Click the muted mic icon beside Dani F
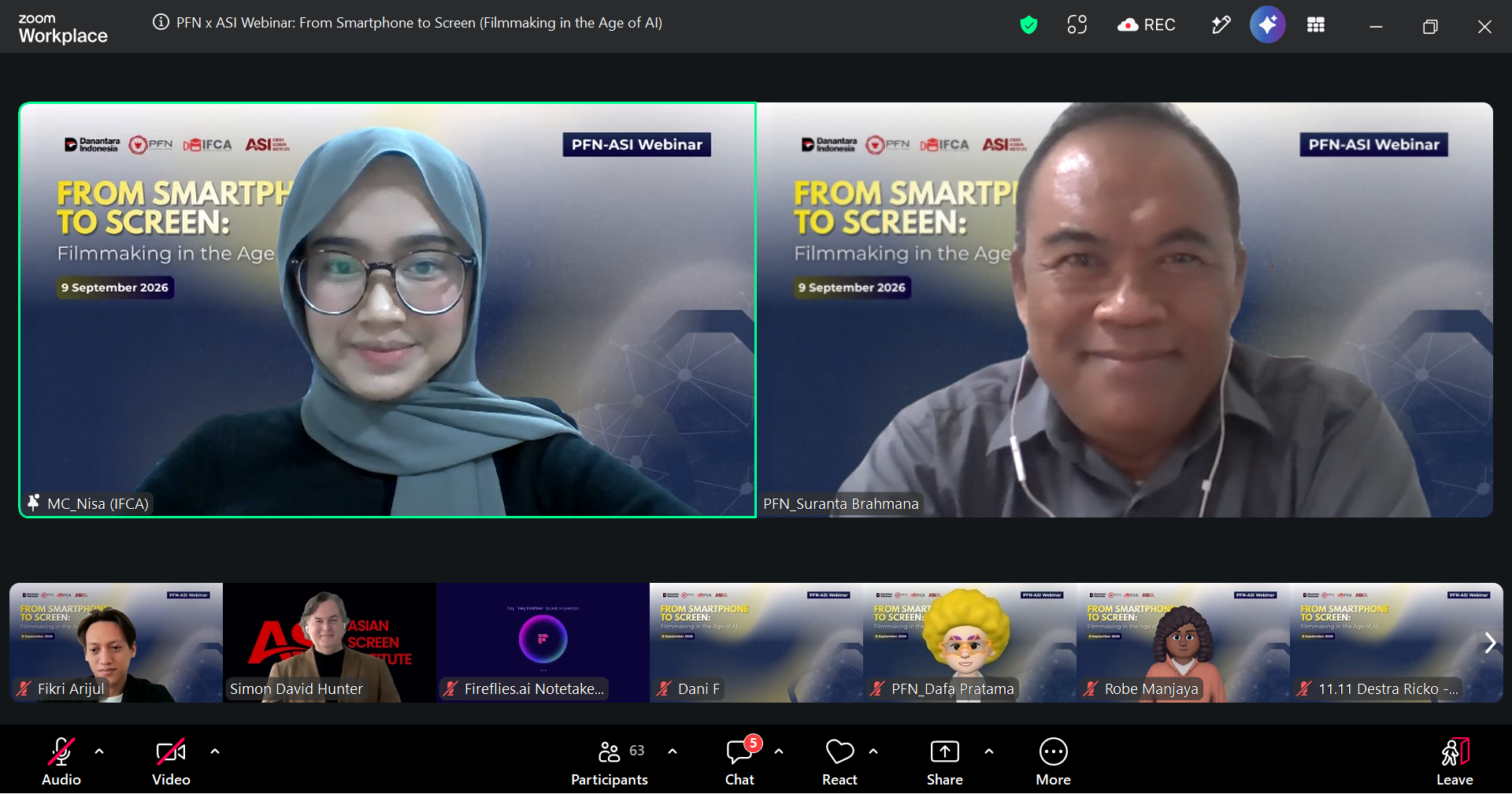This screenshot has height=794, width=1512. pos(665,688)
